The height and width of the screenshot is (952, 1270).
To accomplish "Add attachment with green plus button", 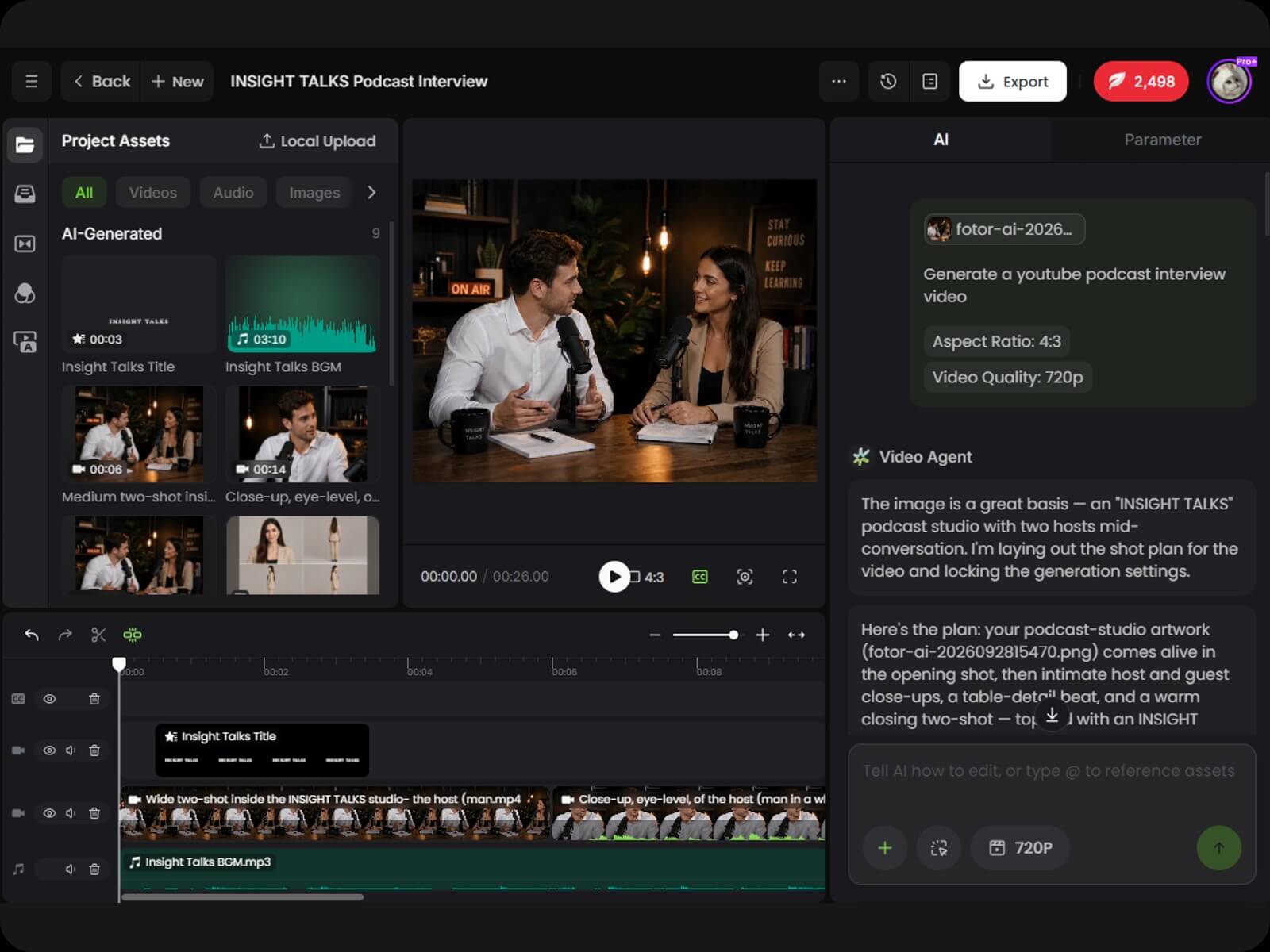I will tap(885, 848).
